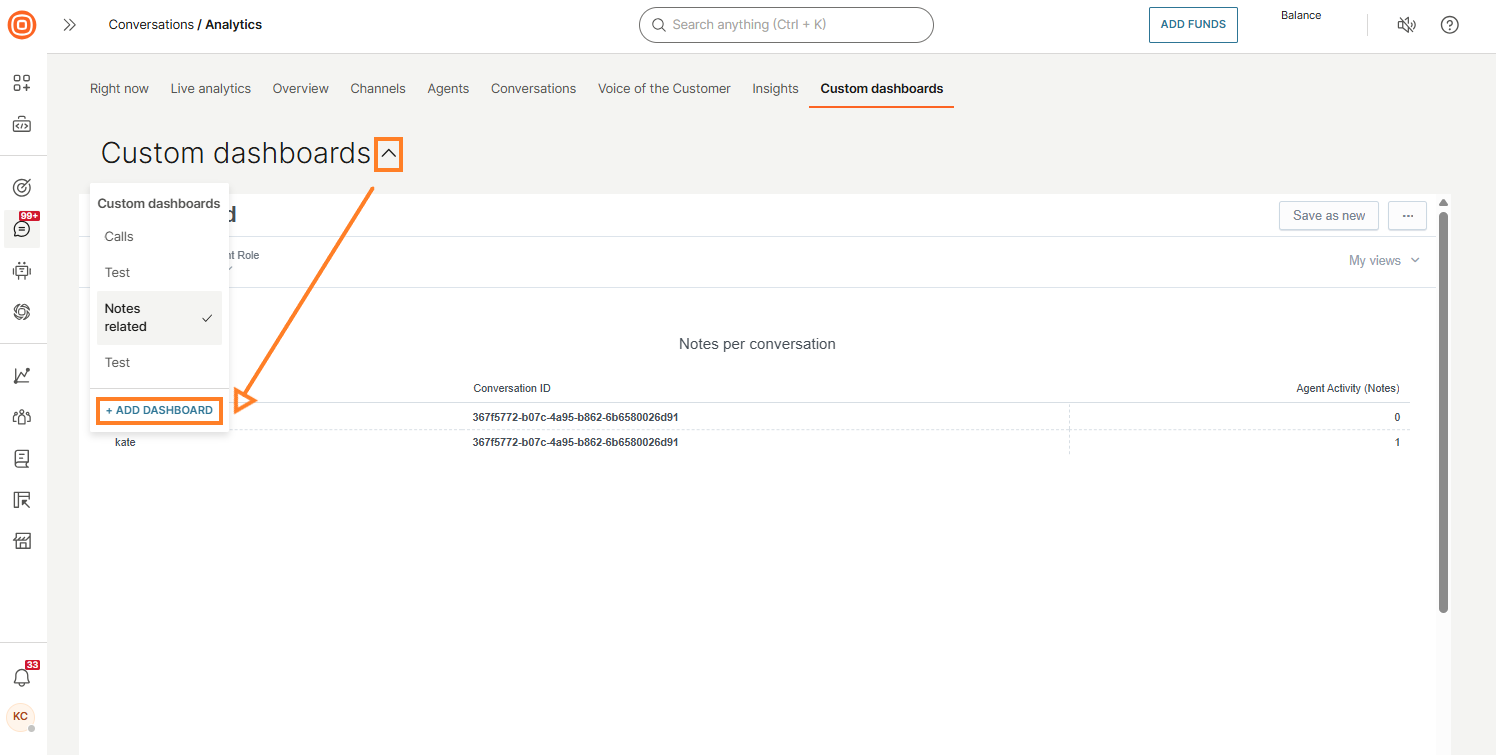This screenshot has height=755, width=1496.
Task: Collapse the Custom dashboards title chevron
Action: point(388,154)
